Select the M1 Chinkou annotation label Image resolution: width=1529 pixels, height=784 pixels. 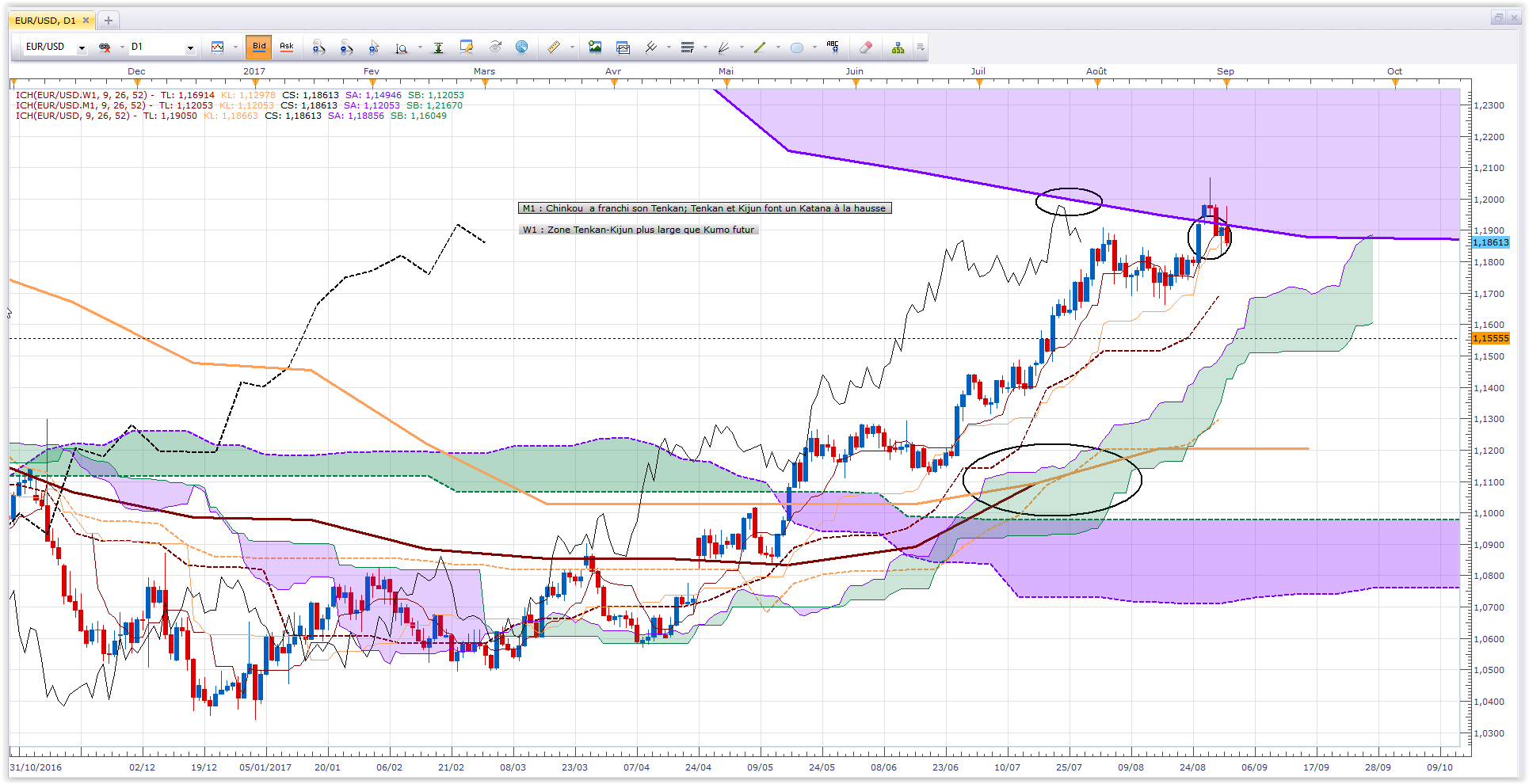coord(704,208)
